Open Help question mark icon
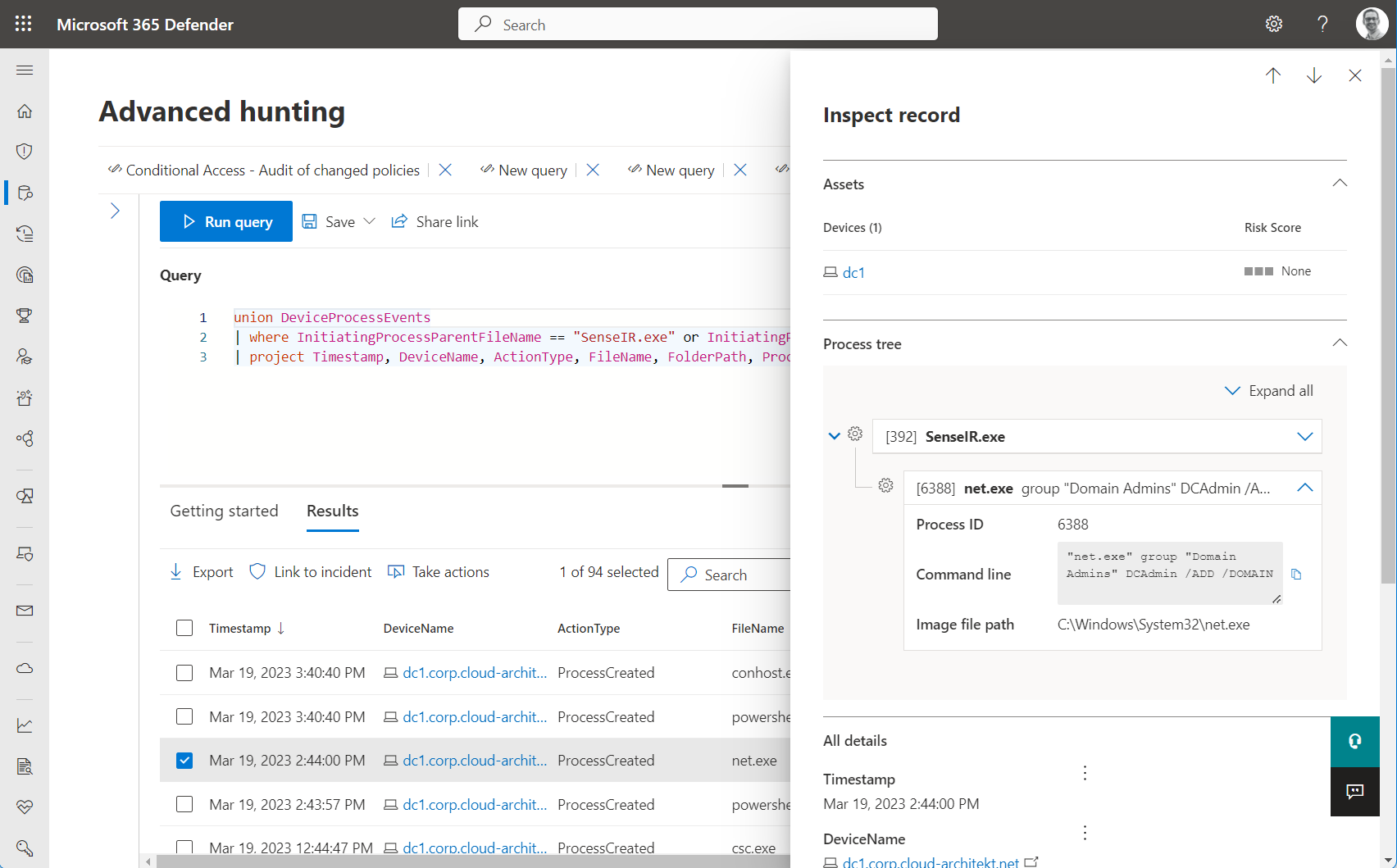1397x868 pixels. coord(1322,24)
